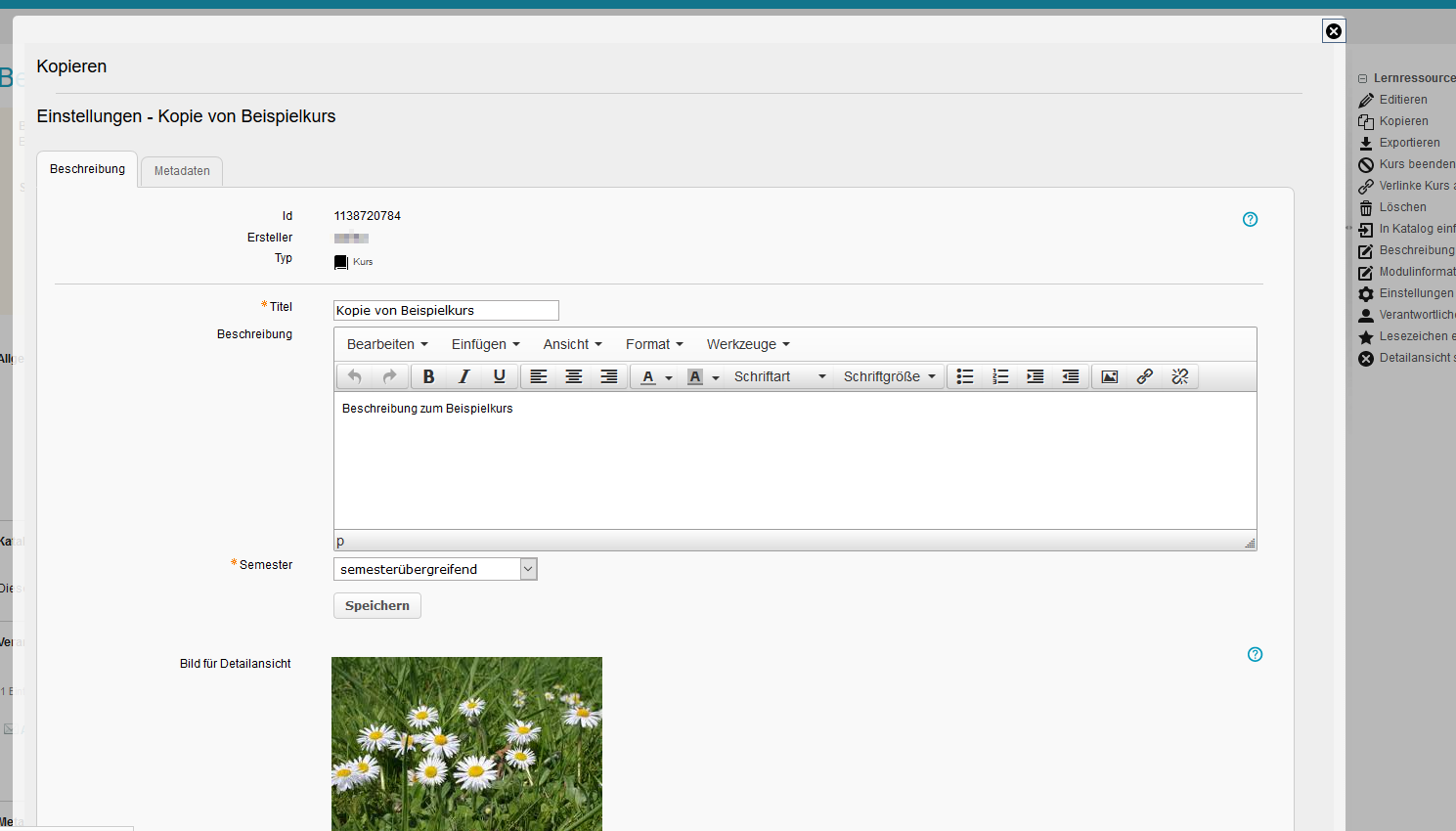Open the Schriftgröße size dropdown

(889, 376)
